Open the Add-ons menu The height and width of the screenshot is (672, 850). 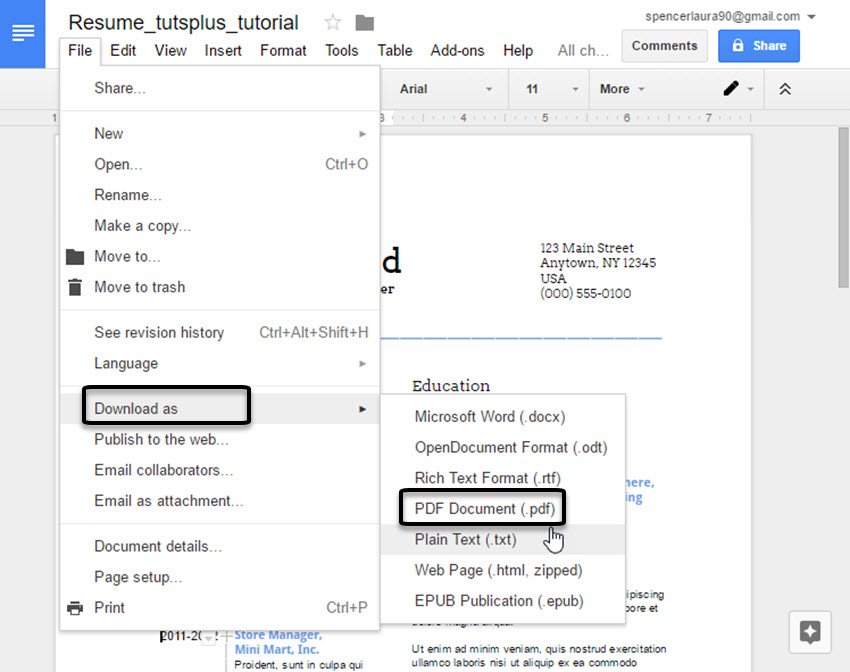pyautogui.click(x=458, y=50)
